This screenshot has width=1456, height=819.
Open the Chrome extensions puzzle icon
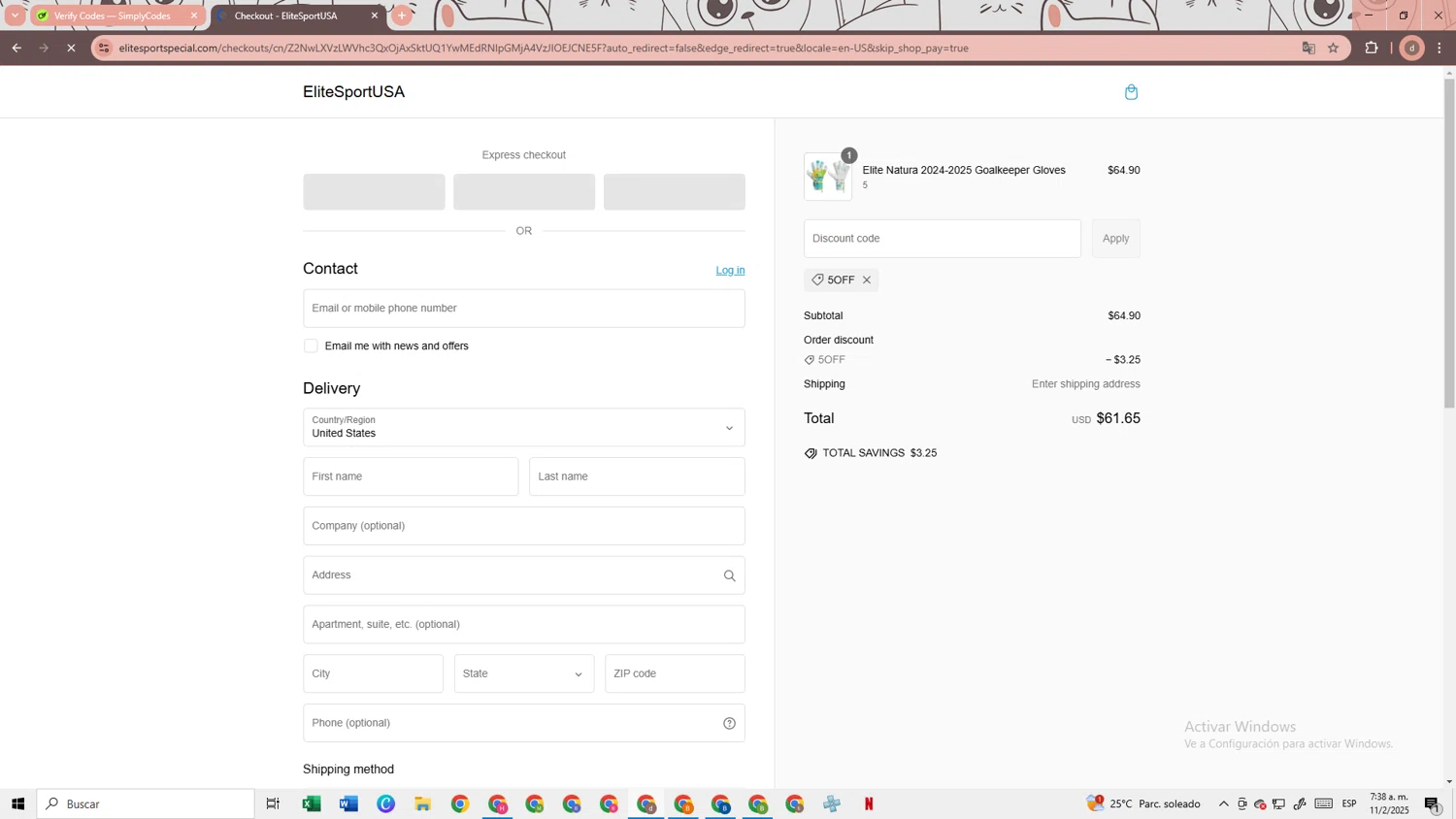(x=1372, y=48)
